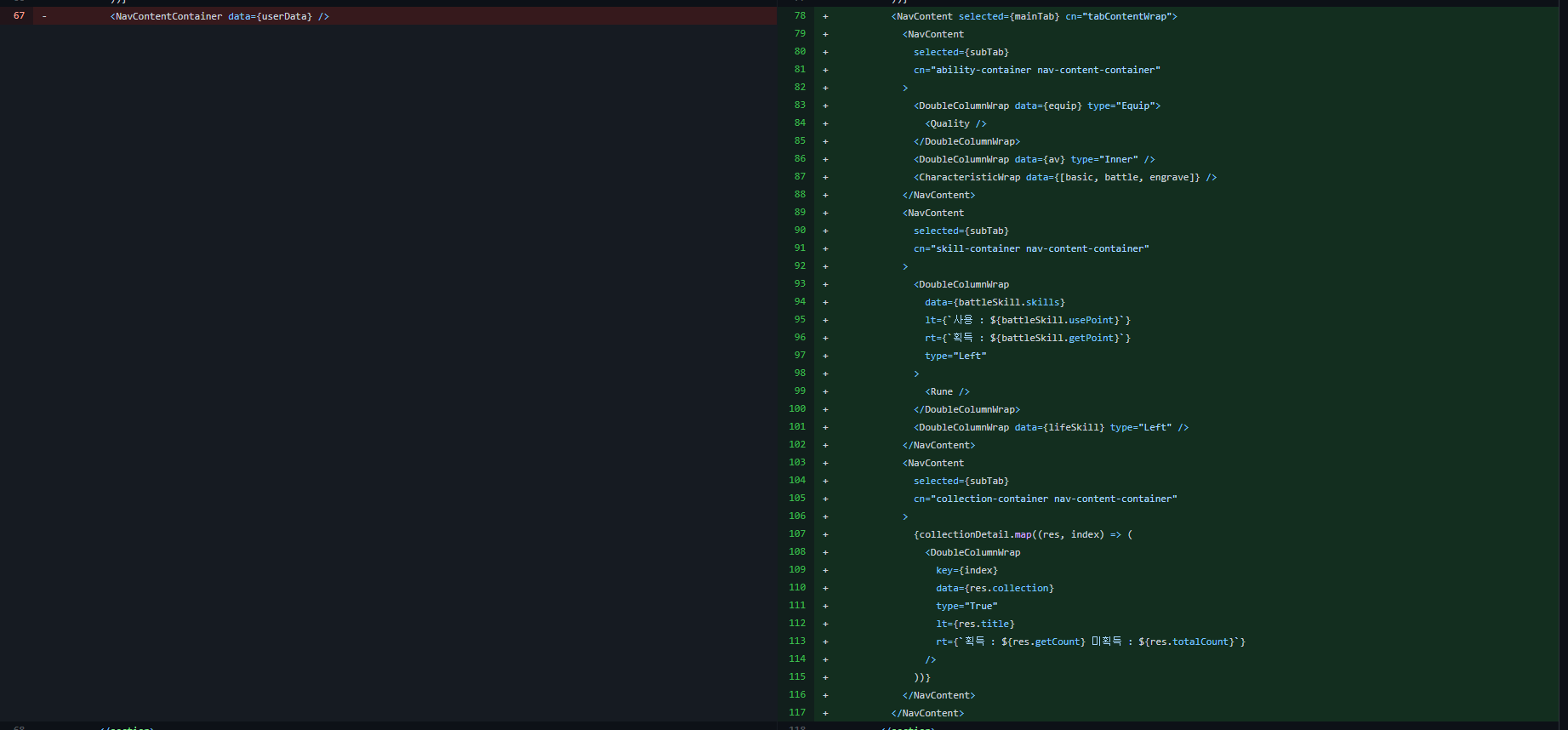The height and width of the screenshot is (730, 1568).
Task: Select DoubleColumnWrap data={lifeSkill} line
Action: pos(1052,427)
